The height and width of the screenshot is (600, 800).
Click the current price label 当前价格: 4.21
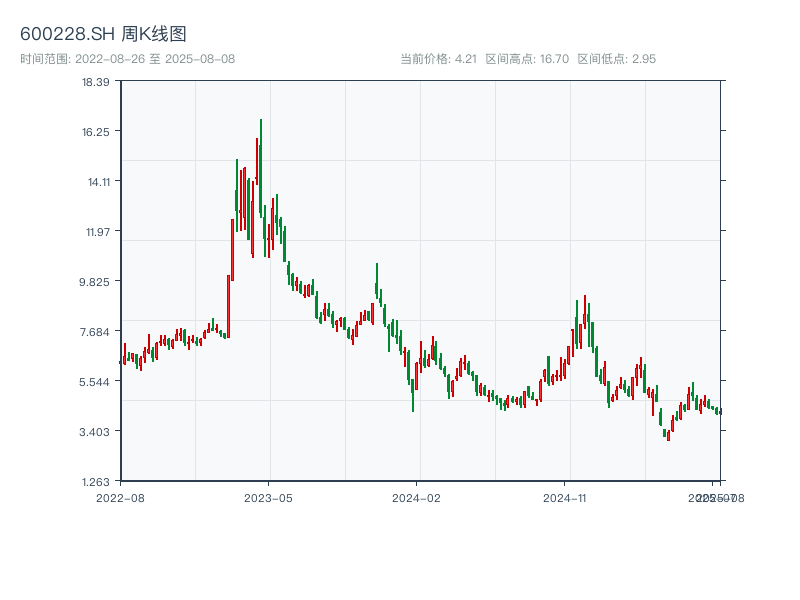tap(438, 59)
